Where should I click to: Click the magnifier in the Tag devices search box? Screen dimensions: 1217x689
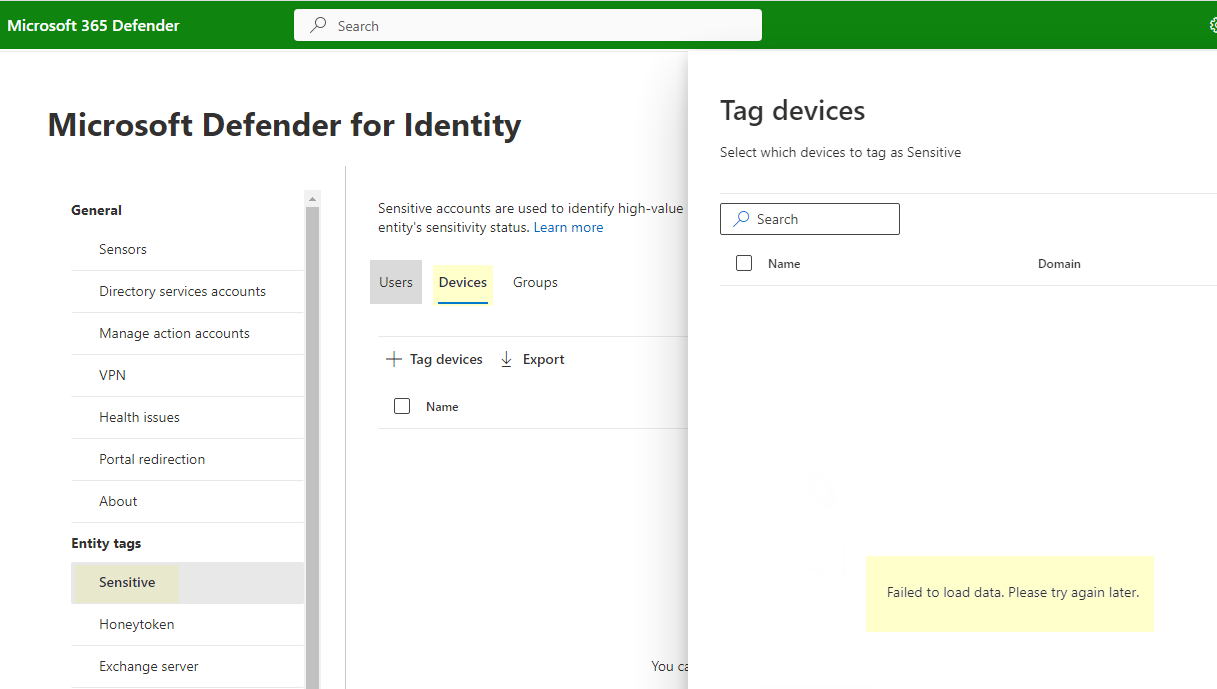click(739, 218)
